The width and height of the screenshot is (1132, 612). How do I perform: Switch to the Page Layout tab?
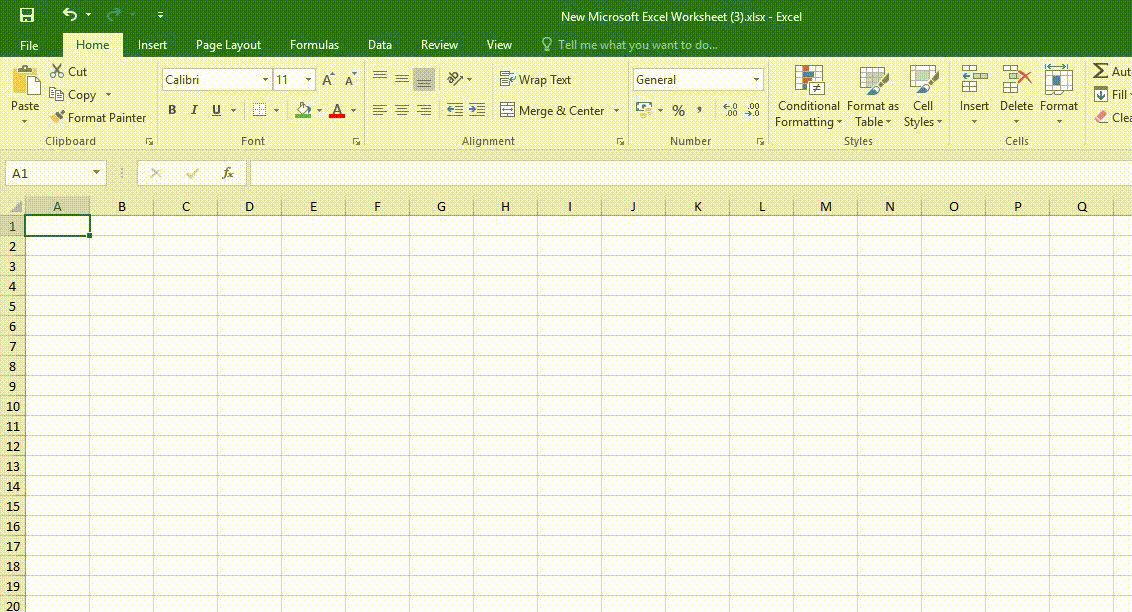coord(228,45)
